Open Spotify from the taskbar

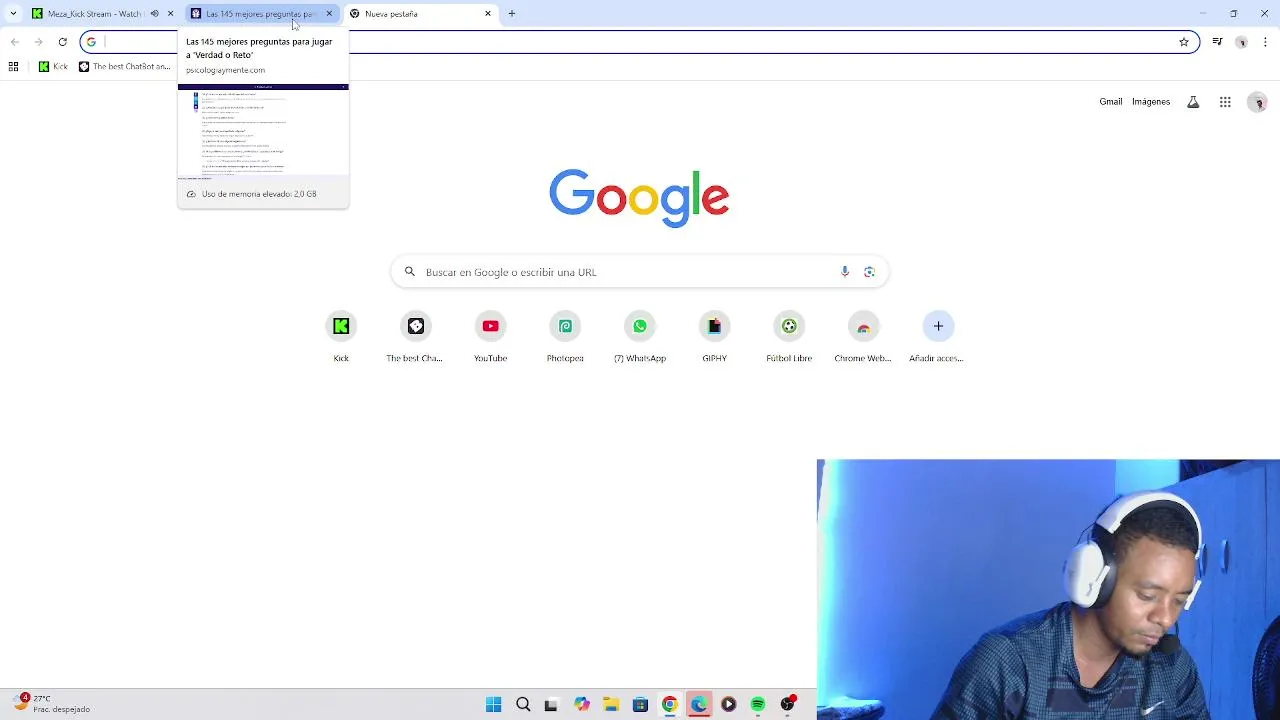click(x=758, y=705)
